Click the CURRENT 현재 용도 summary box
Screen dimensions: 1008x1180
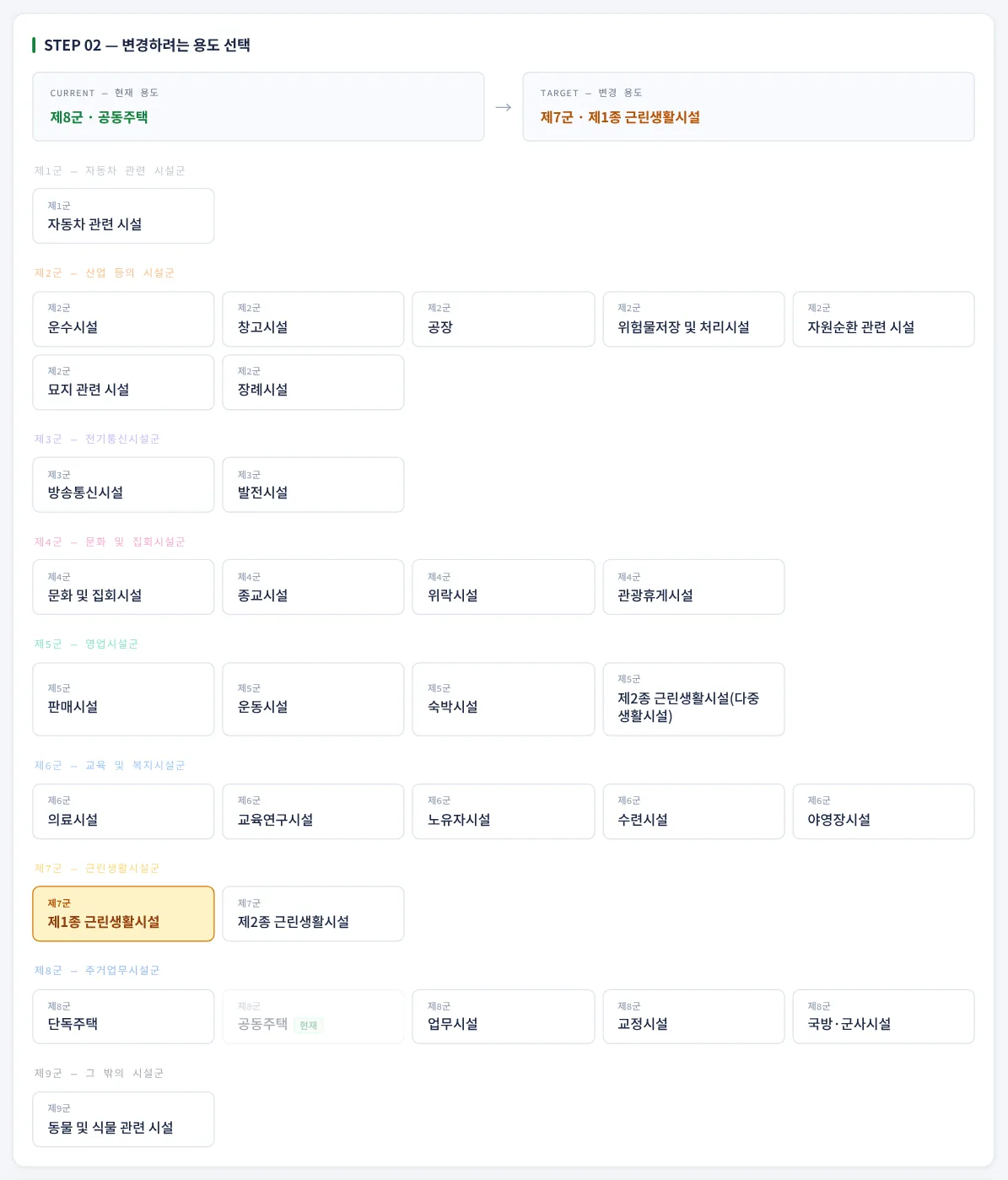pos(258,106)
